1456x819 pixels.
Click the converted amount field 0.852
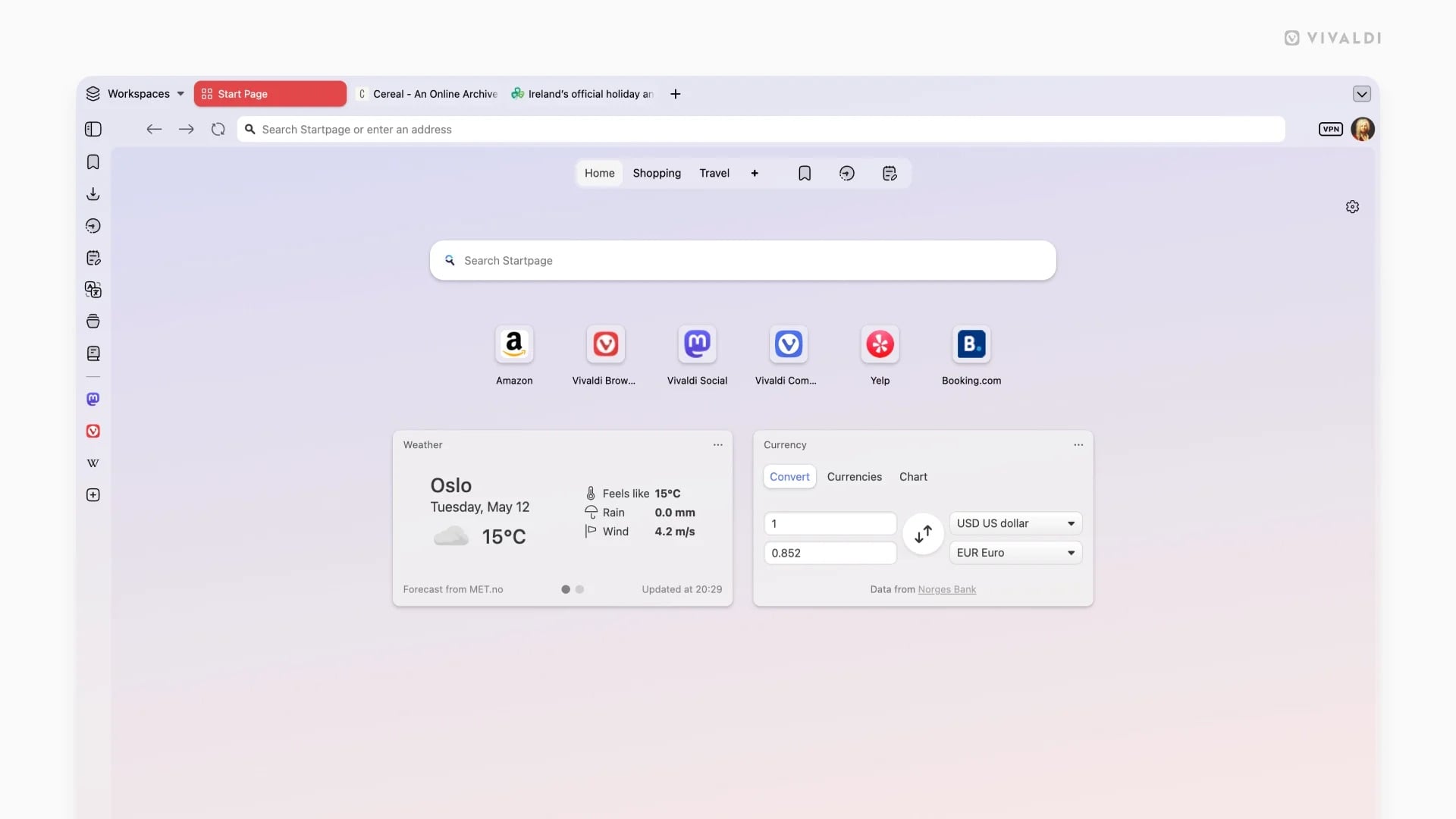click(x=830, y=554)
